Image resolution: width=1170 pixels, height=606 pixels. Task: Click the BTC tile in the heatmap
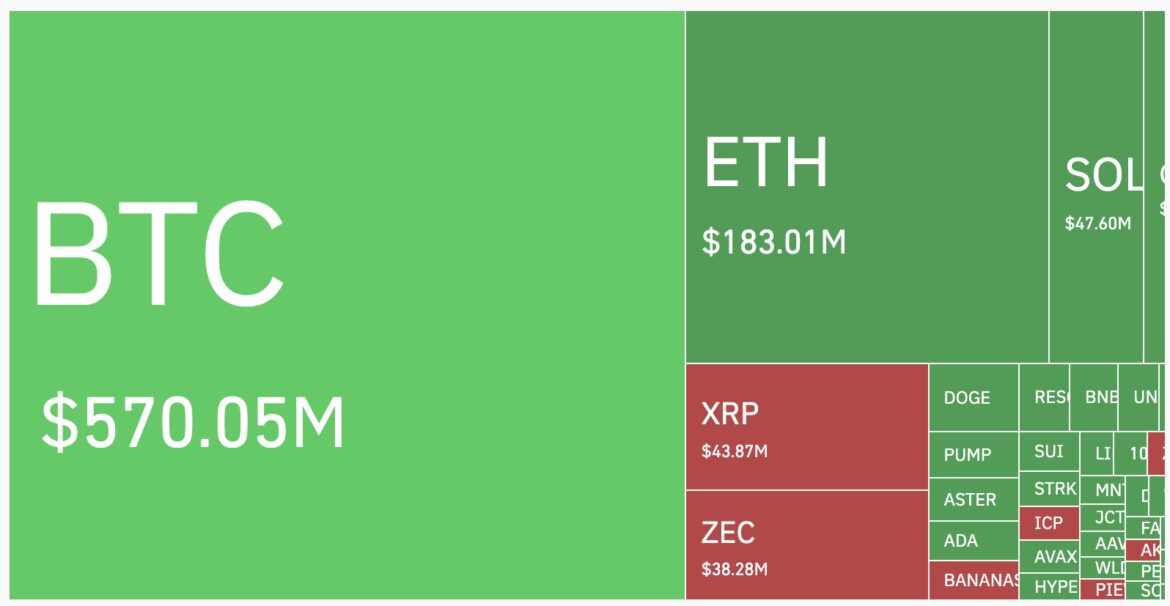(x=347, y=305)
